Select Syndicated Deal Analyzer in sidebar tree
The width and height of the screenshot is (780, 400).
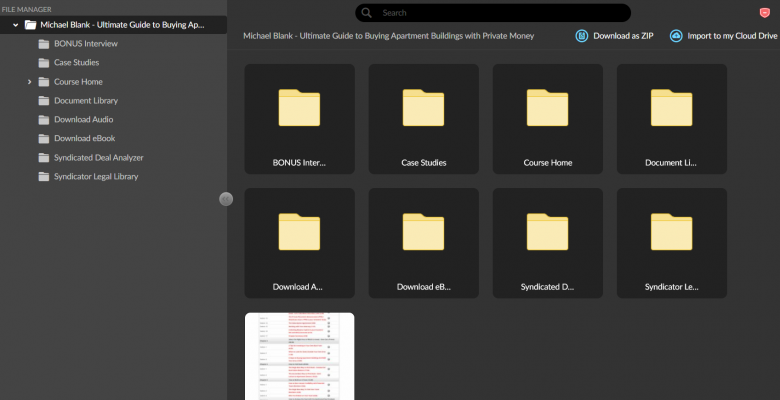coord(98,157)
